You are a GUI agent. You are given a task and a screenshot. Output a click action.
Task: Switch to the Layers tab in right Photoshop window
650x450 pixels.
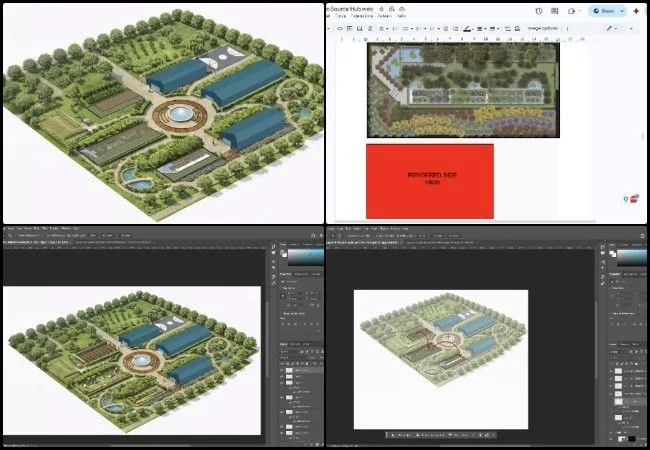pyautogui.click(x=613, y=344)
